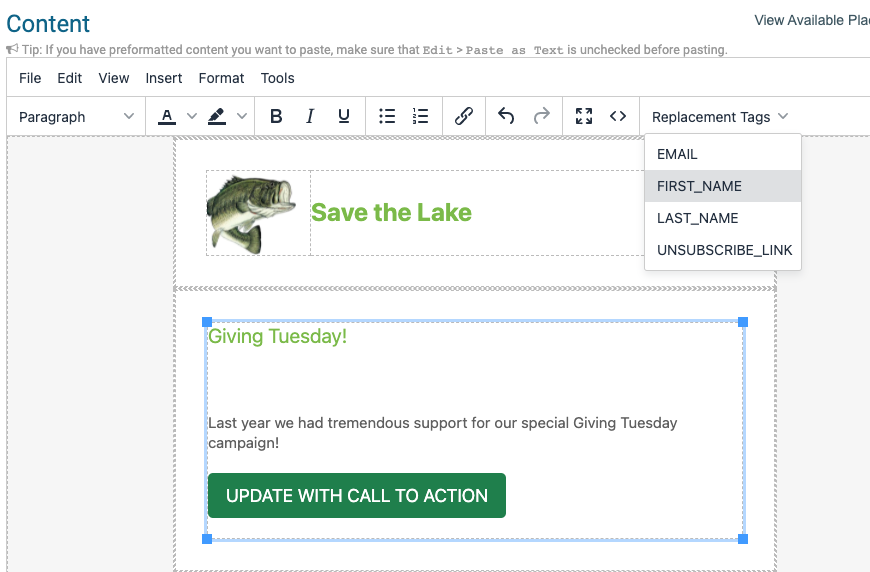Insert a bulleted list
870x572 pixels.
(x=387, y=117)
